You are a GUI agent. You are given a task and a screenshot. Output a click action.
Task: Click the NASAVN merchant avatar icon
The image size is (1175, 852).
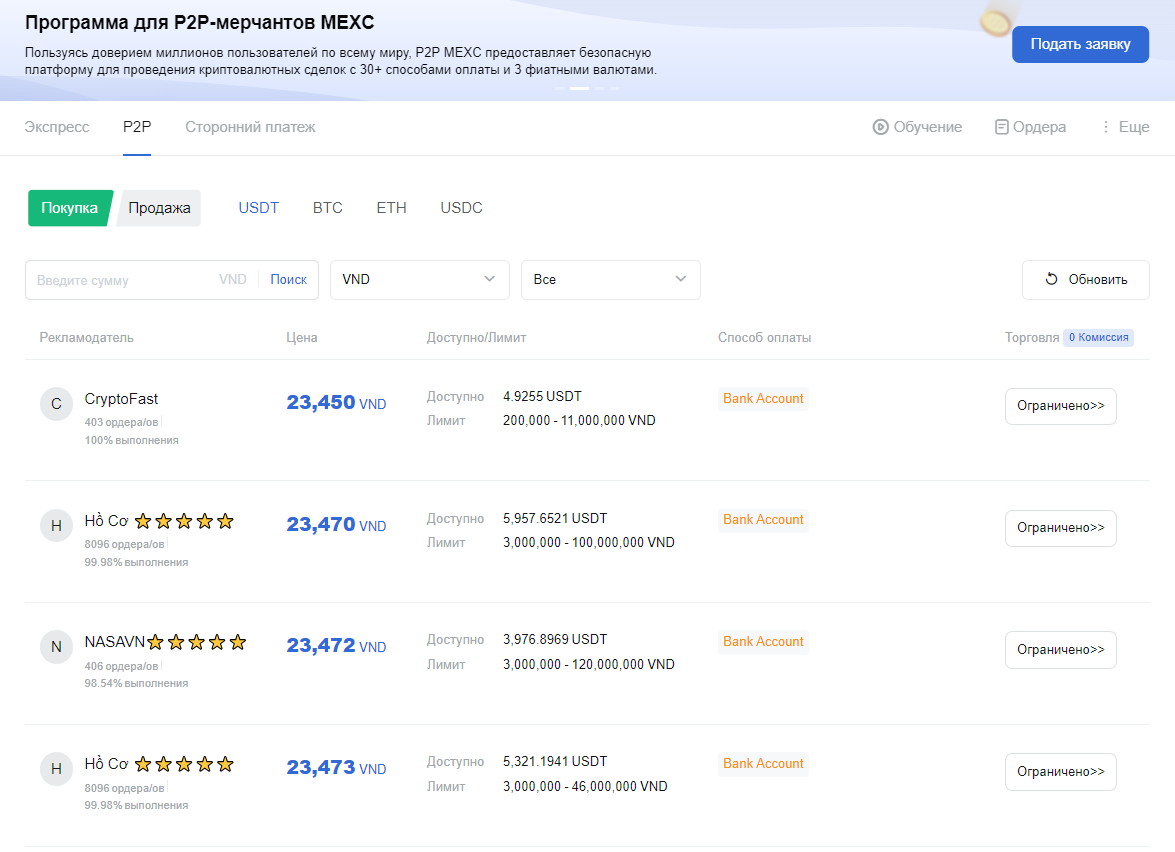56,647
